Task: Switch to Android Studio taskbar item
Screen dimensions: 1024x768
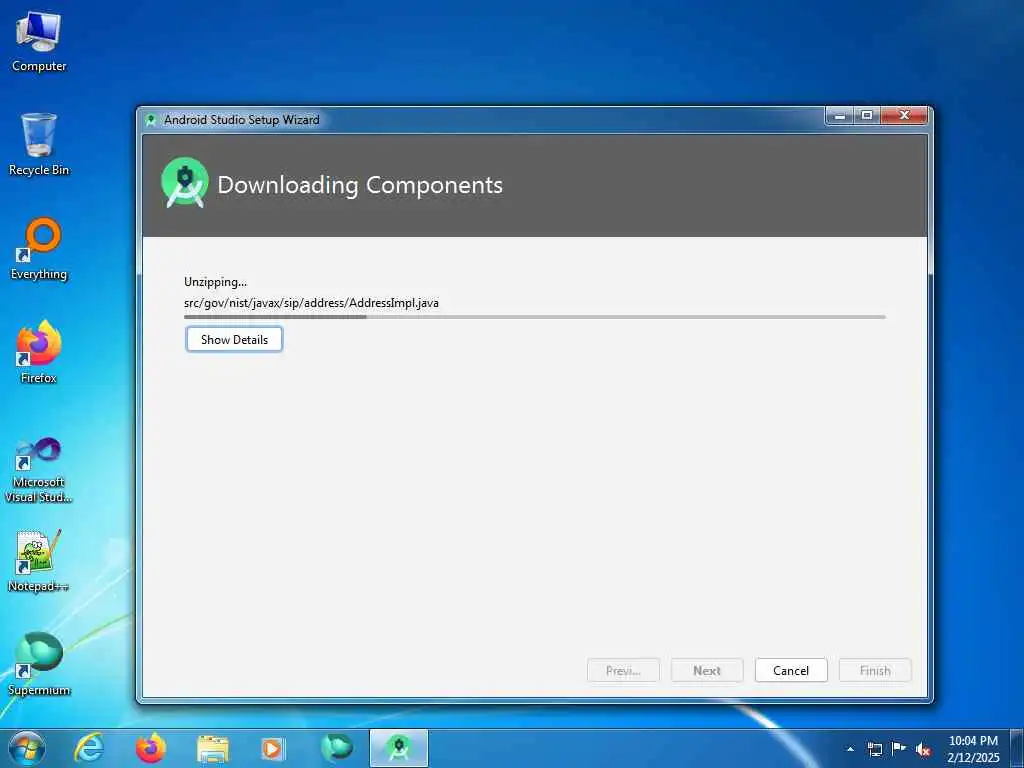Action: click(398, 748)
